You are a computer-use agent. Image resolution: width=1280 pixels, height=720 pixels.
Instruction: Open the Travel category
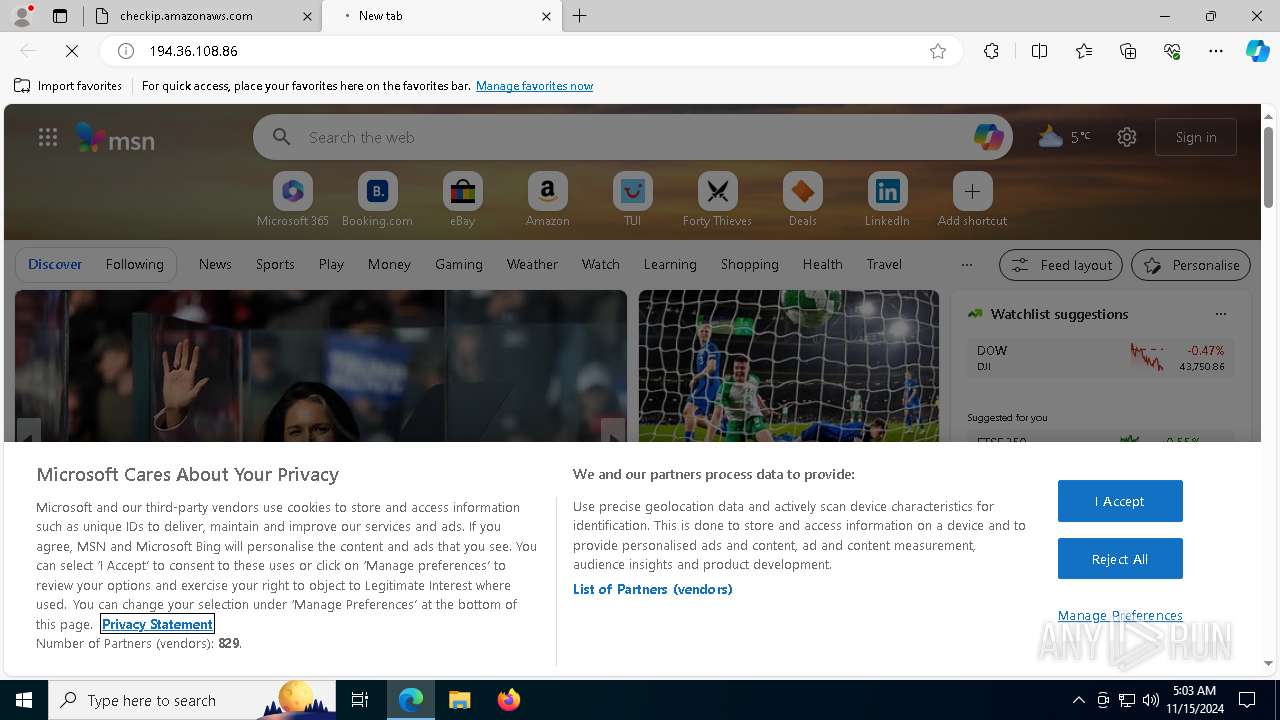[884, 264]
